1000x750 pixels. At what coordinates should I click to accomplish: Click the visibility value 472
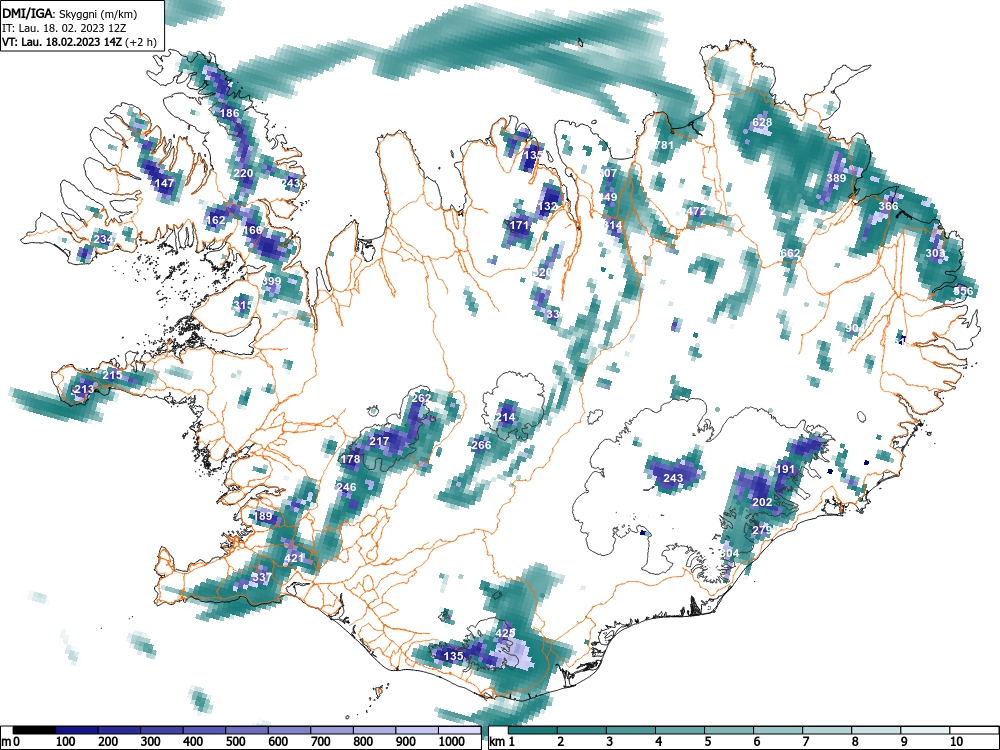click(696, 211)
